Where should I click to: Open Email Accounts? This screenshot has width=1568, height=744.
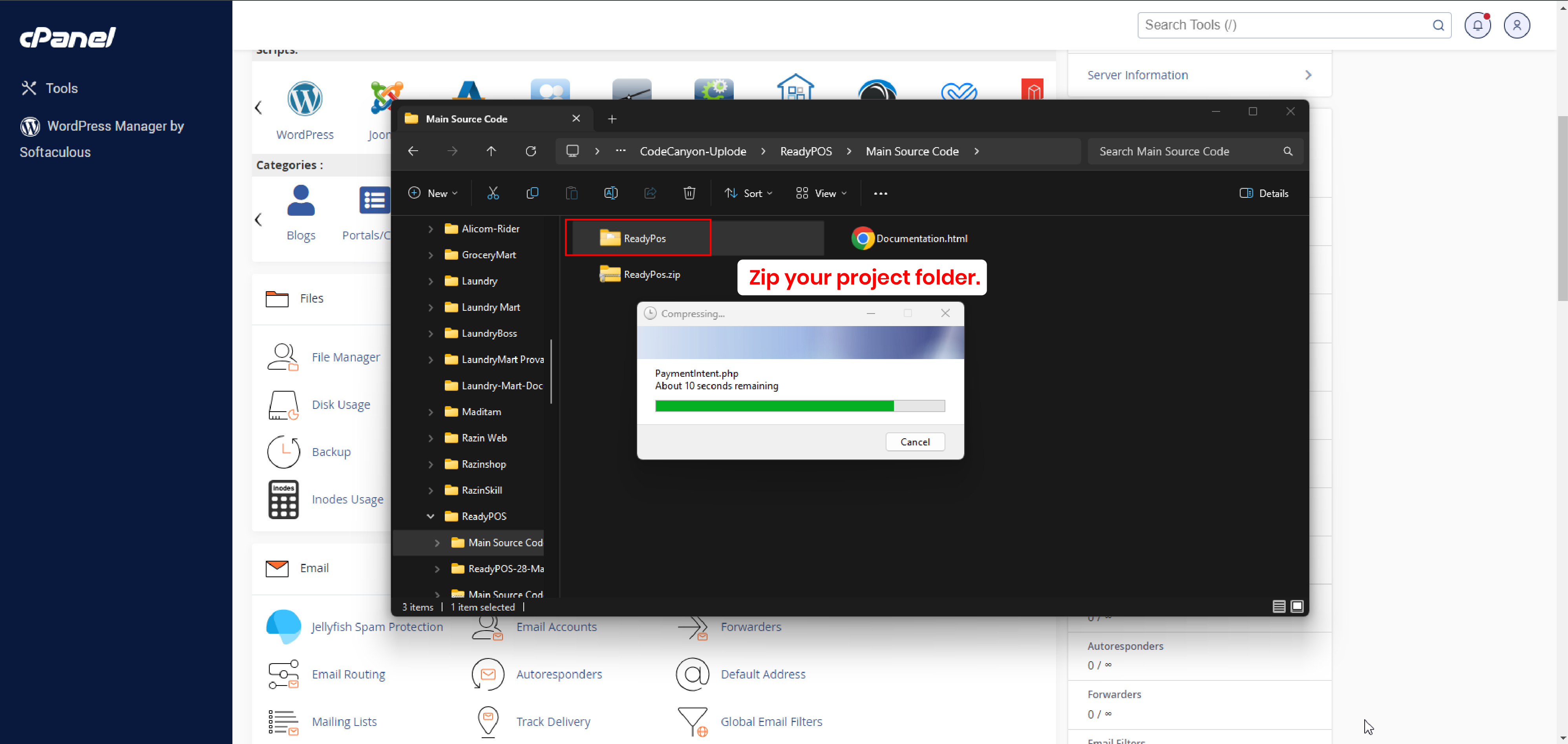pyautogui.click(x=556, y=627)
